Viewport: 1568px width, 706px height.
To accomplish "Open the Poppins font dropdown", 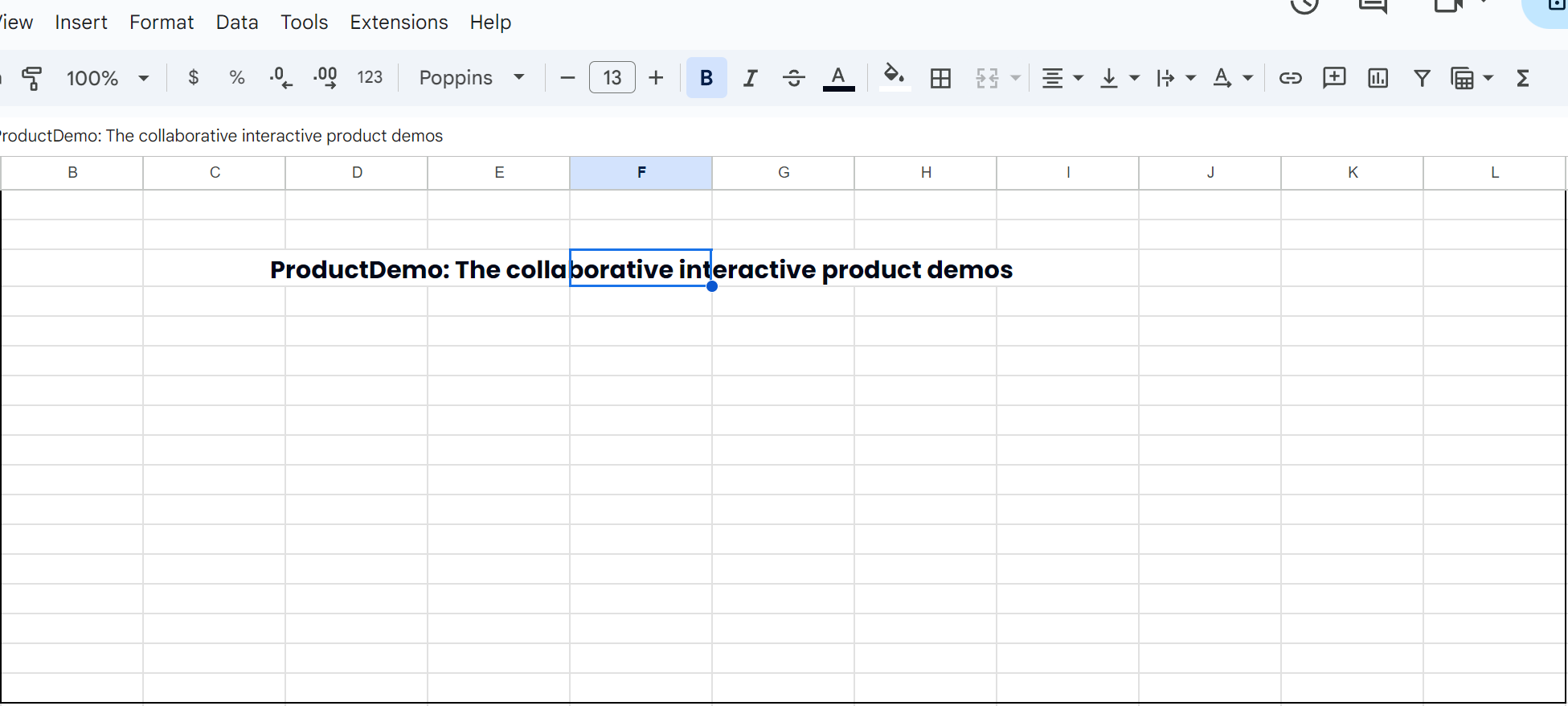I will click(x=472, y=78).
